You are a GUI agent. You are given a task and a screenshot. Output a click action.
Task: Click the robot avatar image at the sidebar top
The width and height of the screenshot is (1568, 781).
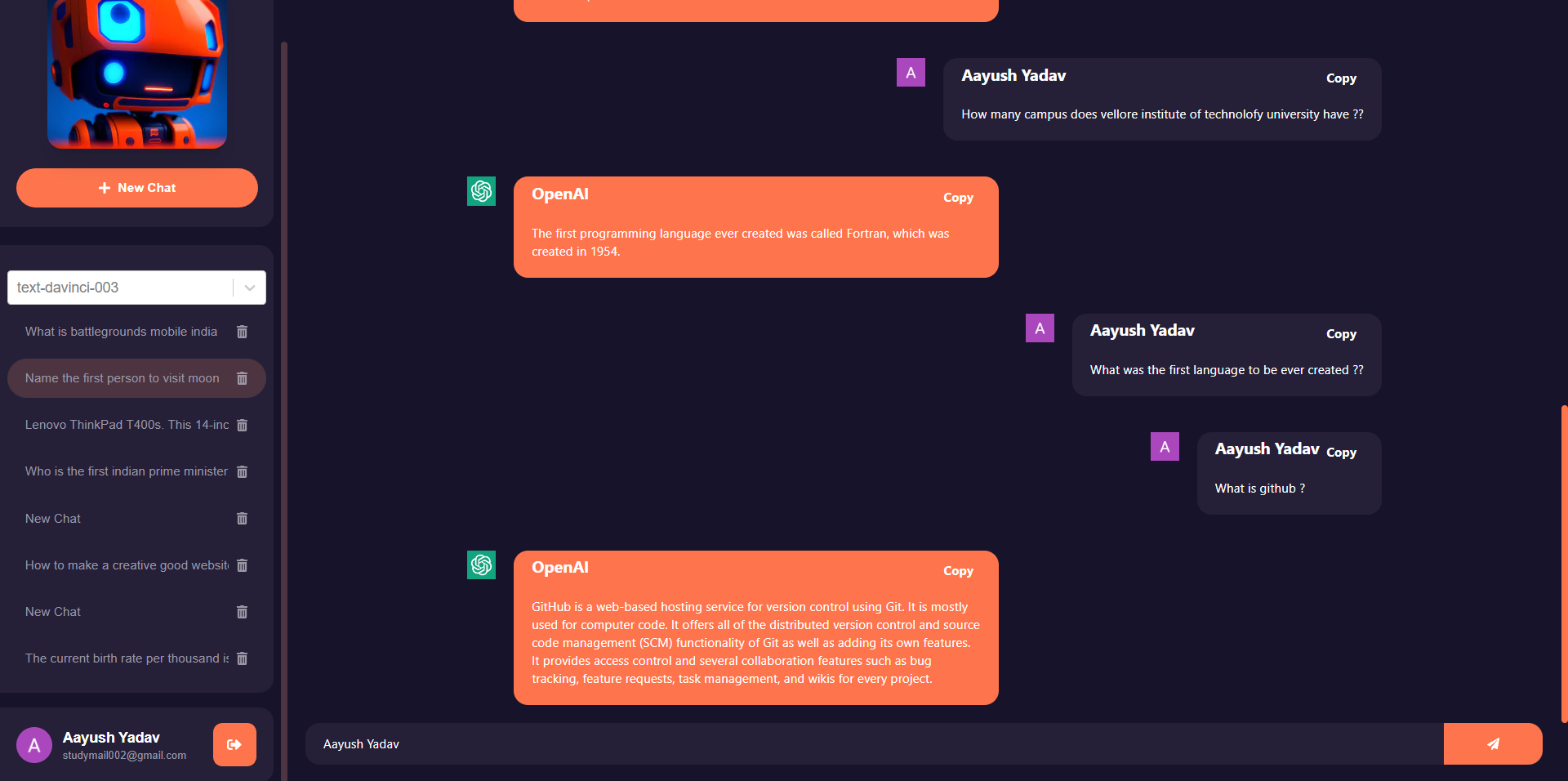click(136, 74)
